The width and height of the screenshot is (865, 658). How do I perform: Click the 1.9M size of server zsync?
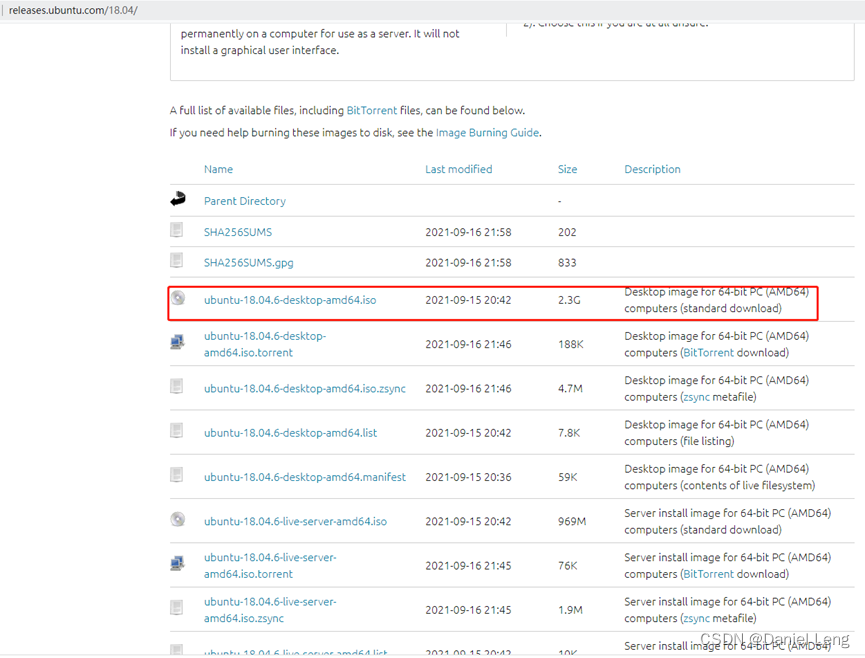tap(570, 610)
